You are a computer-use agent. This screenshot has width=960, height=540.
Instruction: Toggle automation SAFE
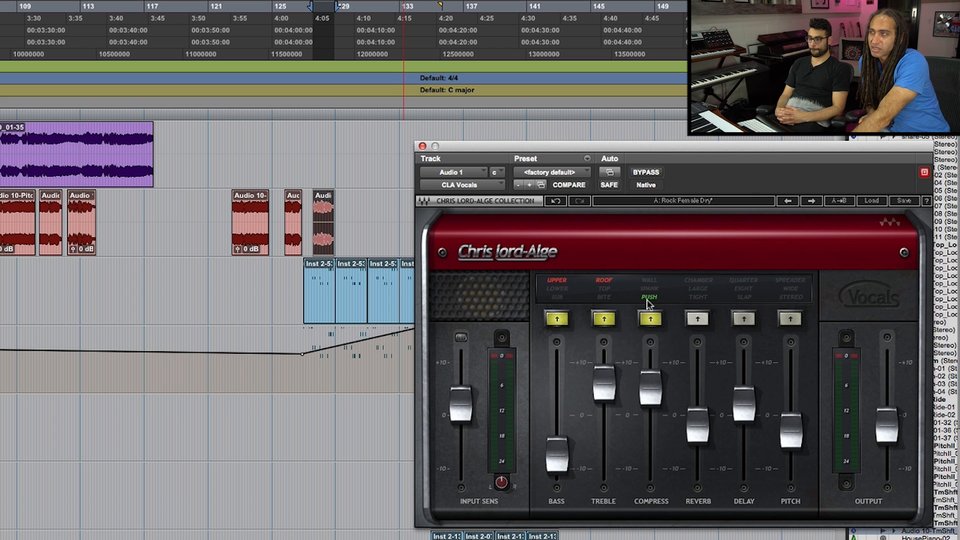coord(609,185)
